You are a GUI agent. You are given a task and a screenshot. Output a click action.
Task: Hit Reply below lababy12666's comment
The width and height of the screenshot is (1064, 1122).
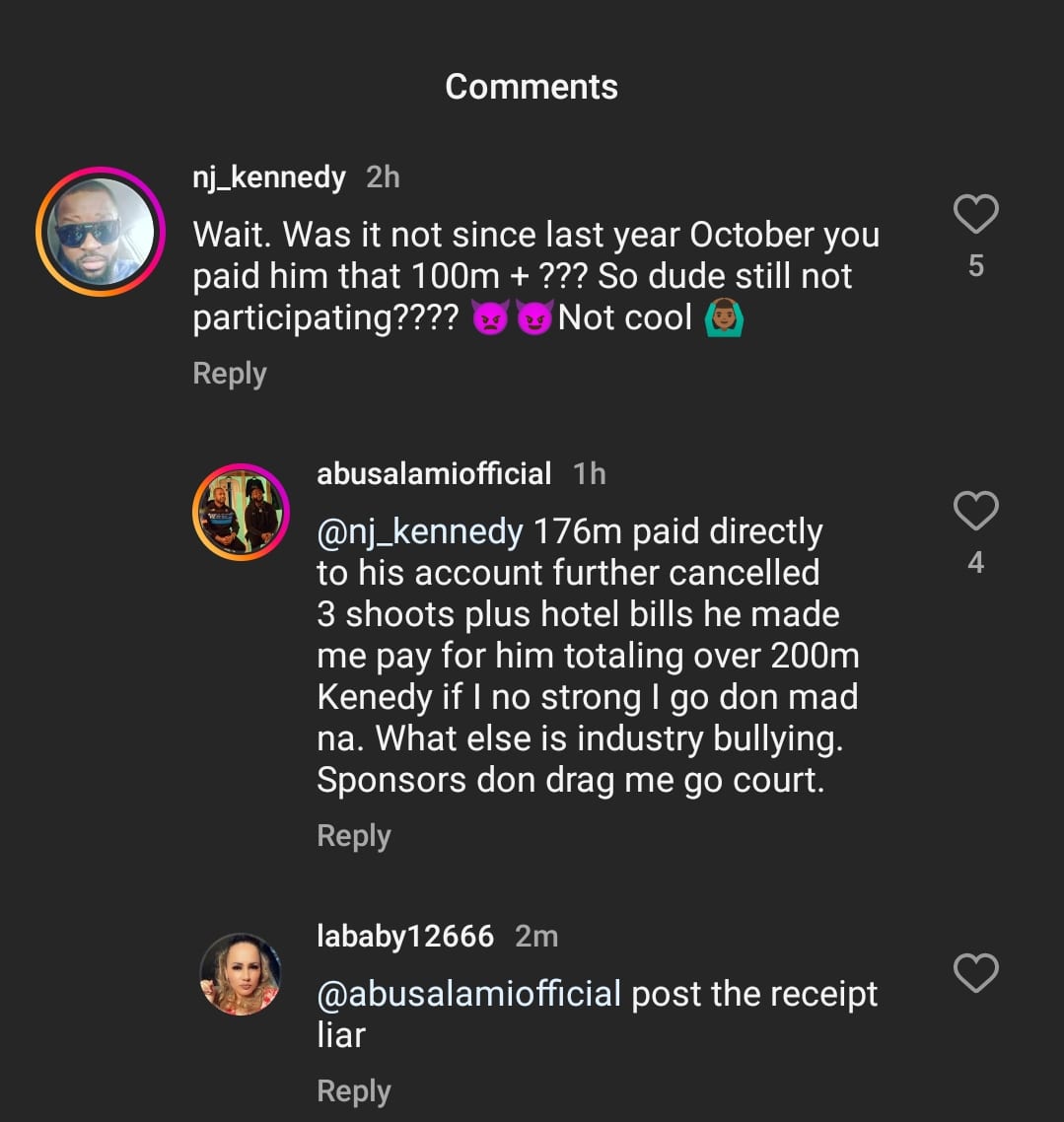[x=354, y=1091]
